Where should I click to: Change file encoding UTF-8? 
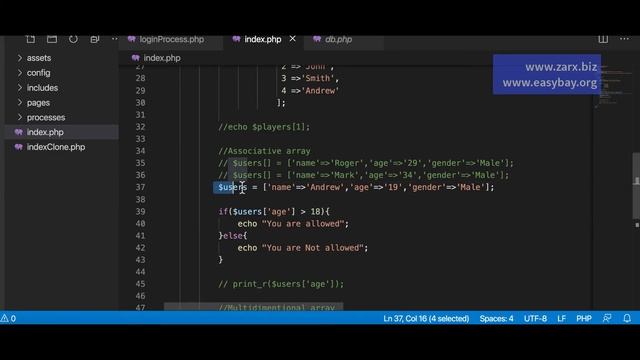point(535,318)
